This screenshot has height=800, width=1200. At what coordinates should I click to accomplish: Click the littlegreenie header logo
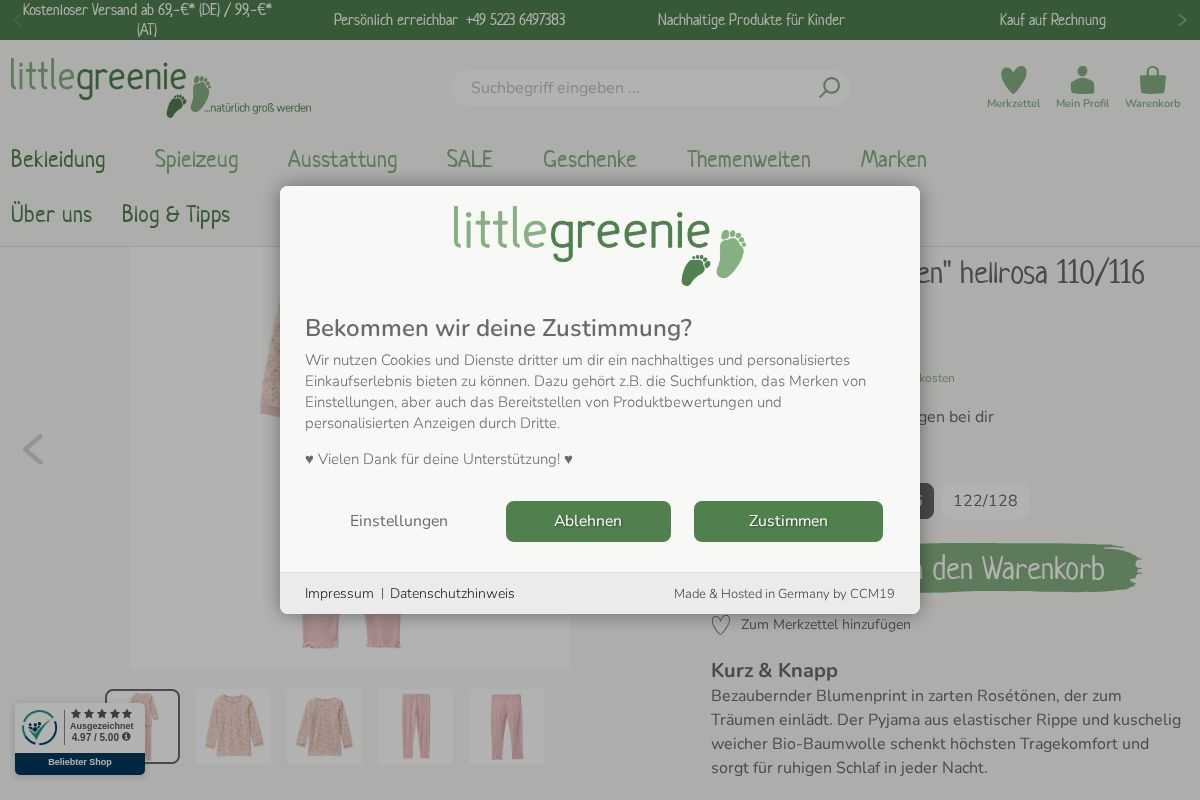pyautogui.click(x=160, y=88)
